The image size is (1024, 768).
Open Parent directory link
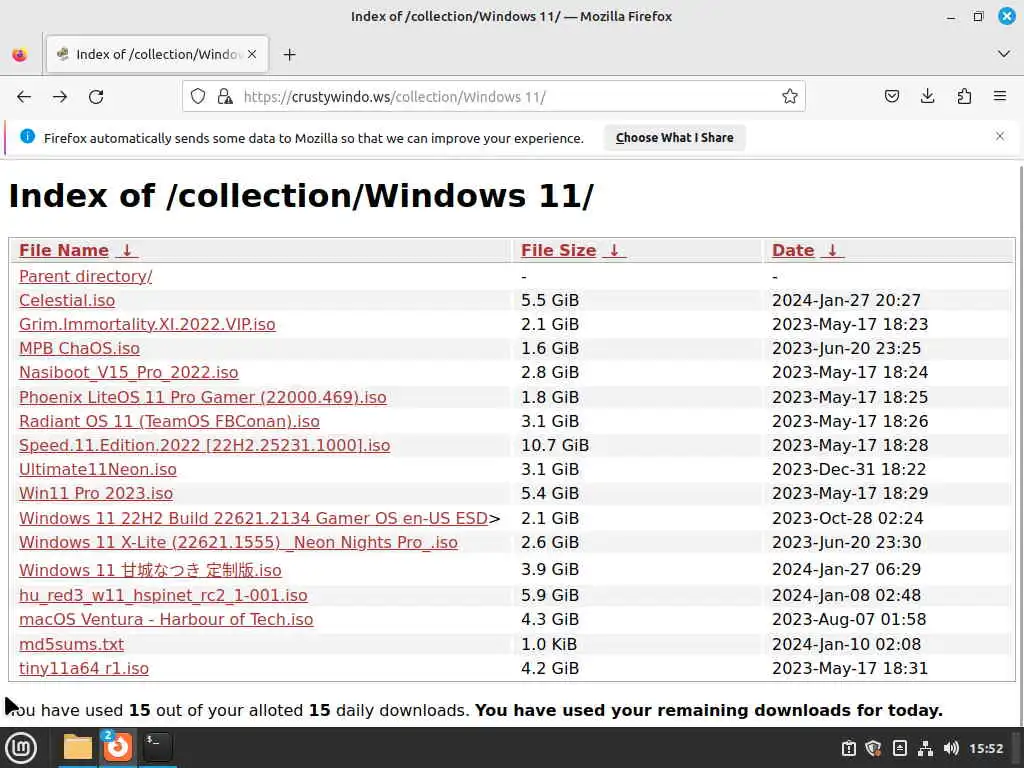[86, 276]
